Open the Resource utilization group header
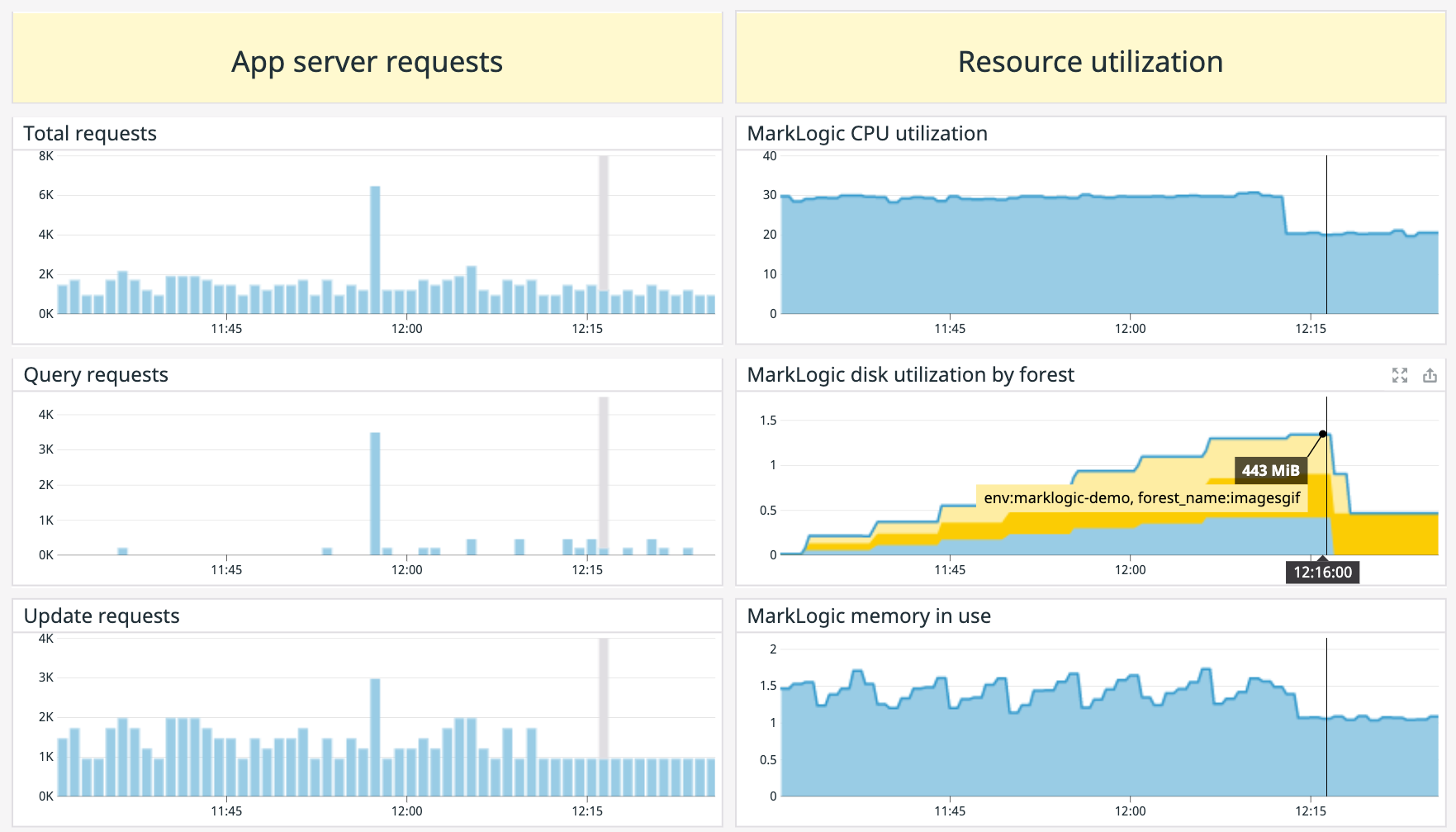 pyautogui.click(x=1089, y=60)
